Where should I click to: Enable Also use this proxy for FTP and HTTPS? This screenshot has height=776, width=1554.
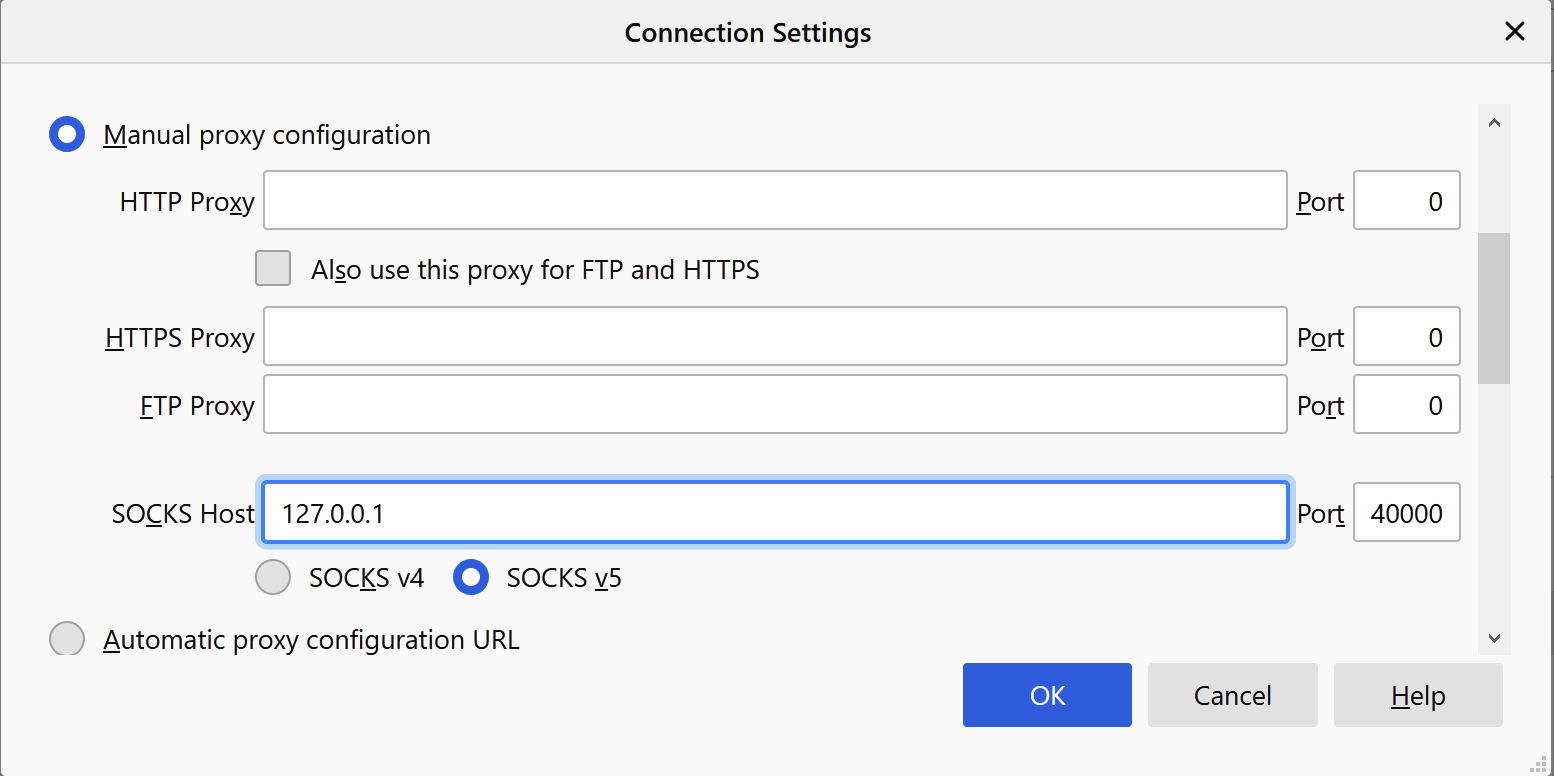273,269
